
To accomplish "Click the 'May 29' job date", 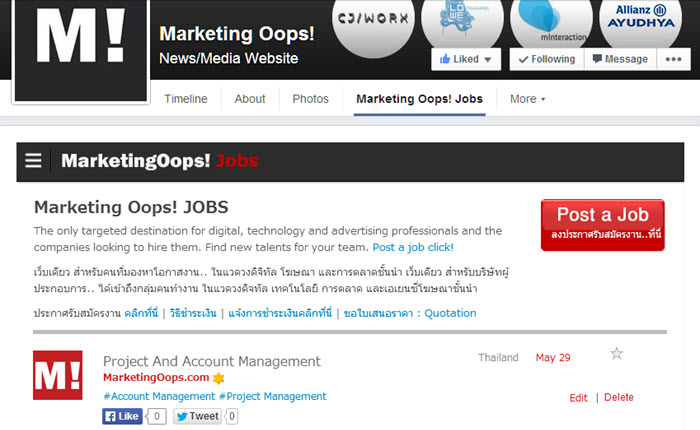I will (553, 358).
